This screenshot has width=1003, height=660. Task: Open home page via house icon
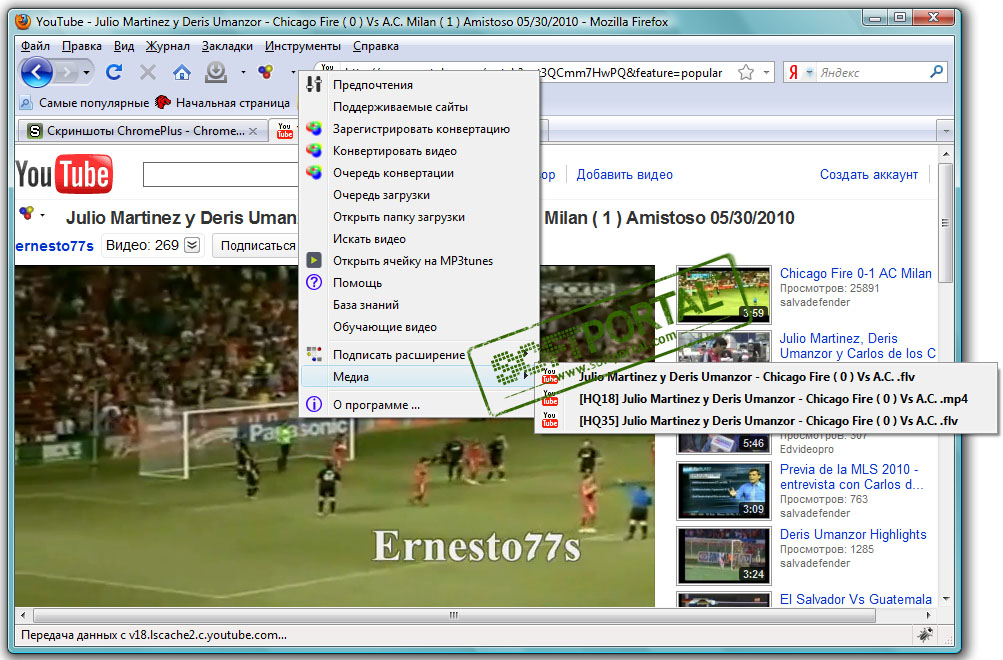click(x=182, y=72)
